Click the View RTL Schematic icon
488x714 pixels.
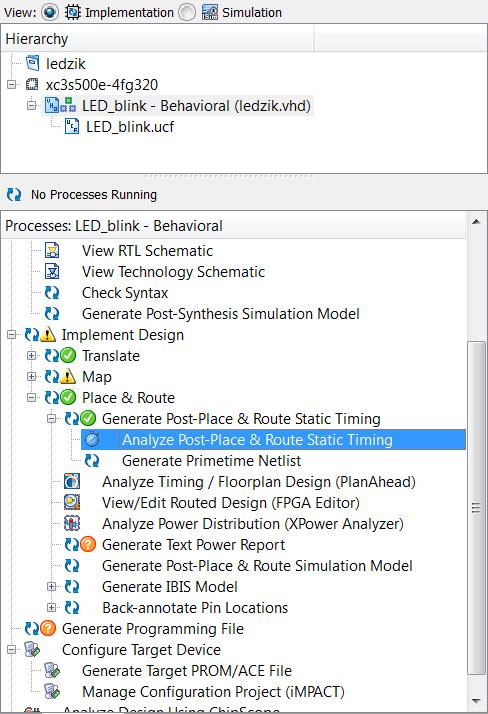point(52,250)
